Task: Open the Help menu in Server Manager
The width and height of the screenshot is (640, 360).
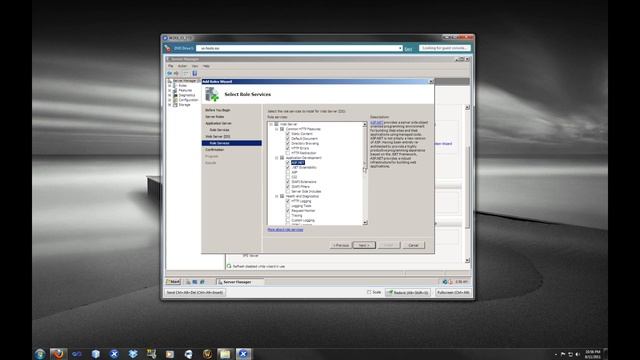Action: (206, 66)
